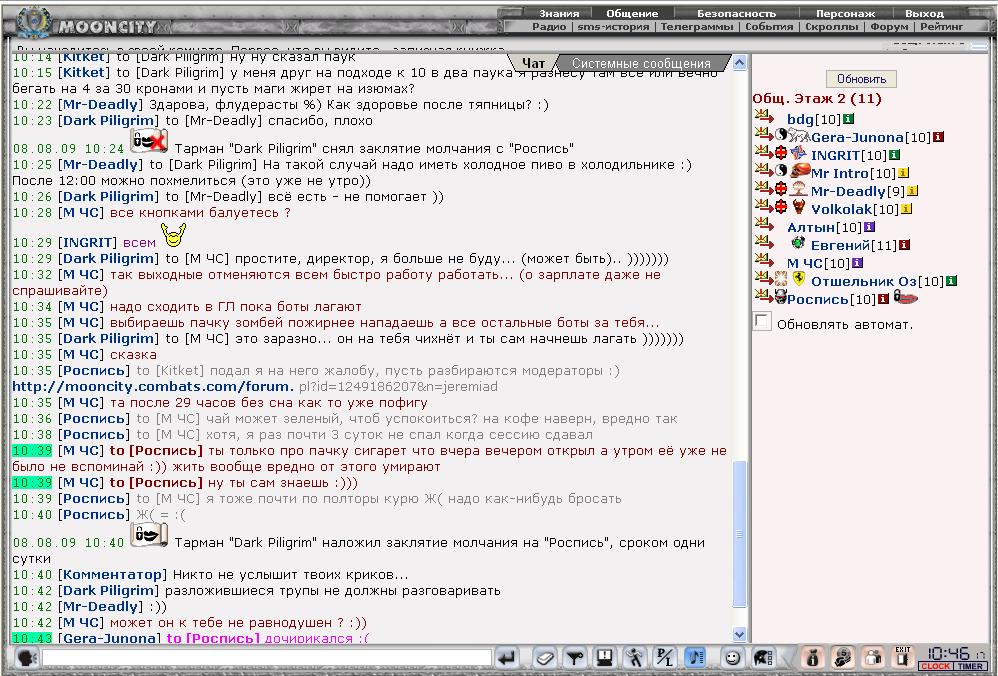Switch to TIMER mode
Viewport: 998px width, 676px height.
[970, 666]
